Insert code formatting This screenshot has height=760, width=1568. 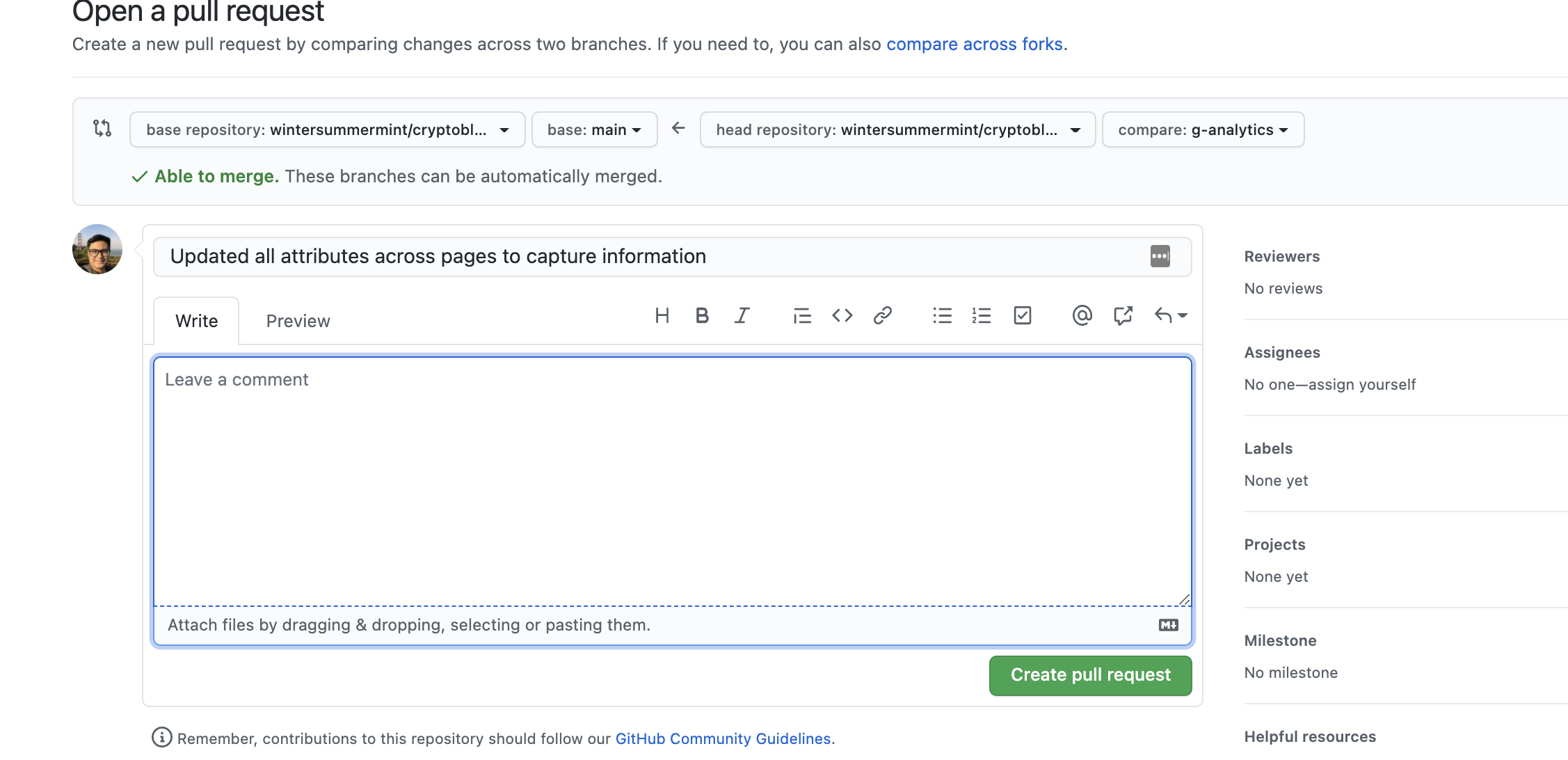tap(842, 316)
